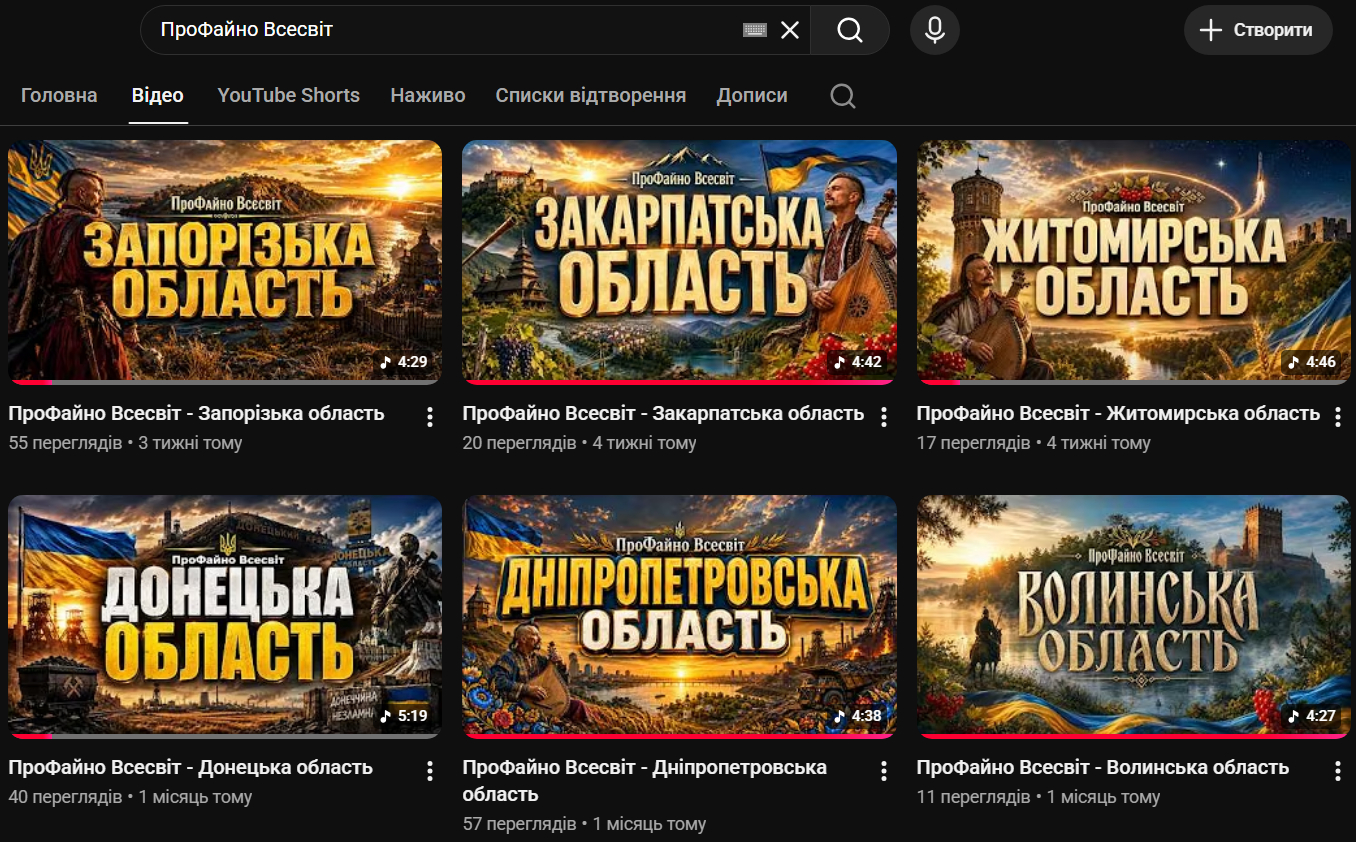Image resolution: width=1356 pixels, height=842 pixels.
Task: Play the Волинська область video thumbnail
Action: click(1132, 617)
